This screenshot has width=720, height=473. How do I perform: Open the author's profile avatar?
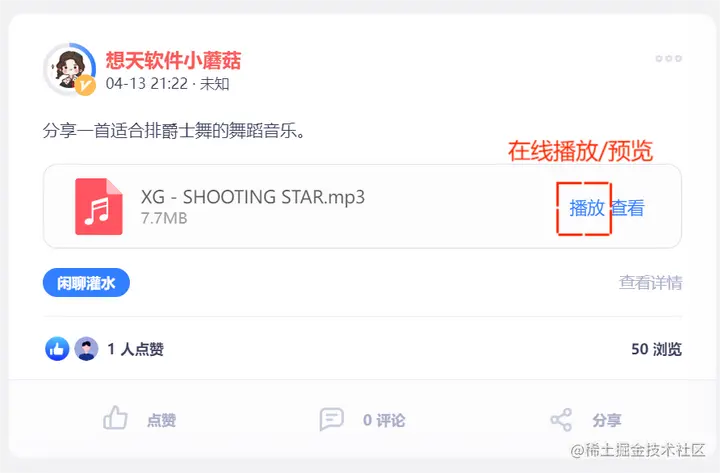click(69, 69)
